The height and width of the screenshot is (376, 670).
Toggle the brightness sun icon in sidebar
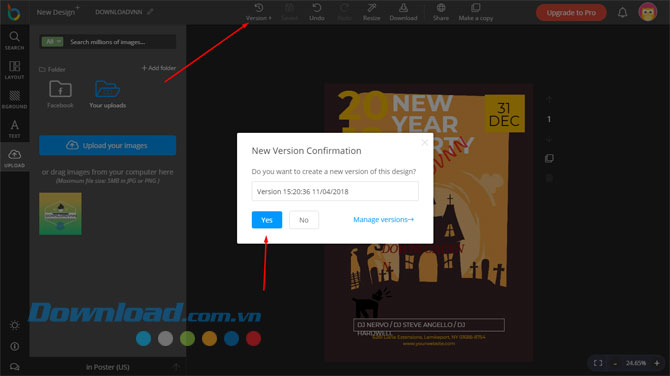pyautogui.click(x=15, y=325)
